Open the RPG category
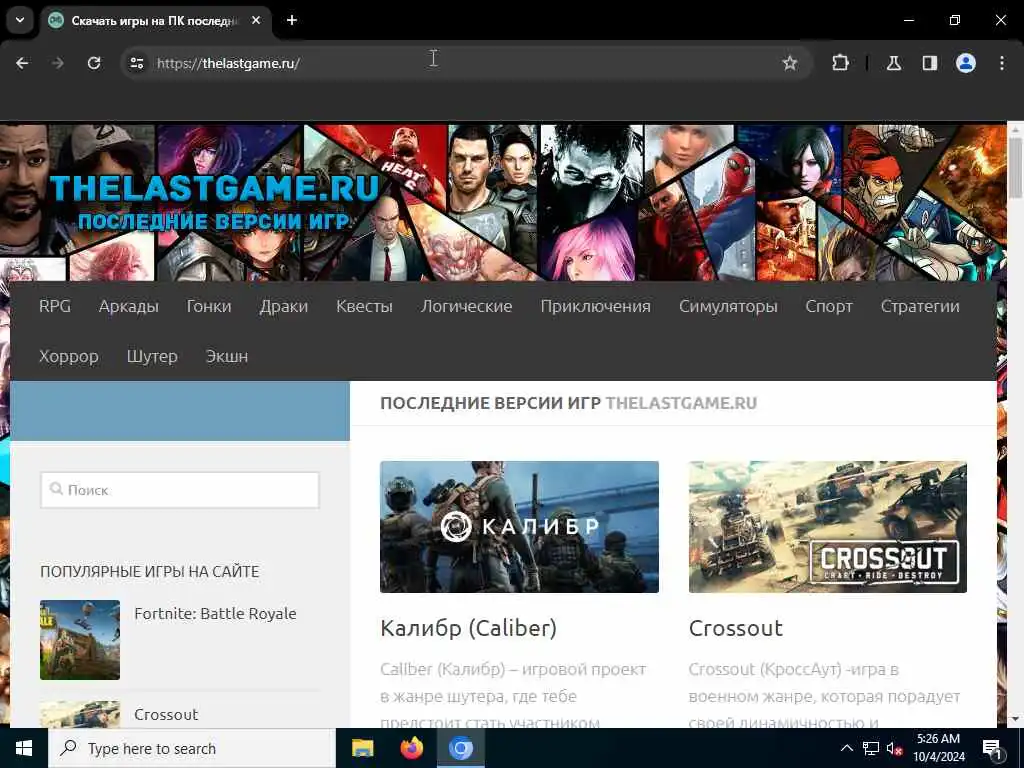1024x768 pixels. [x=55, y=306]
